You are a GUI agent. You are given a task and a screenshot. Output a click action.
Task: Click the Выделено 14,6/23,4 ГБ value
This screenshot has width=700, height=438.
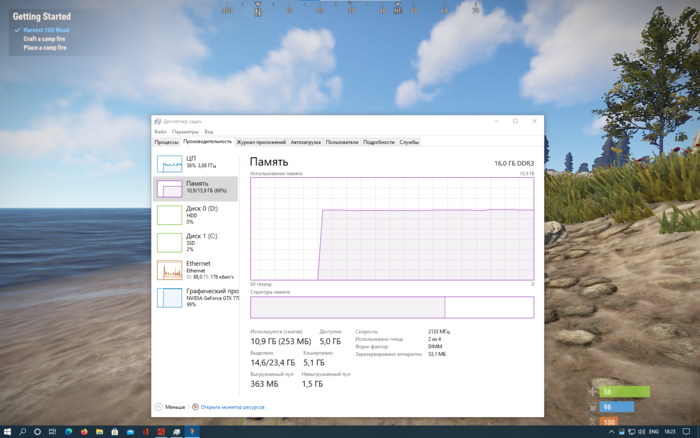(272, 362)
